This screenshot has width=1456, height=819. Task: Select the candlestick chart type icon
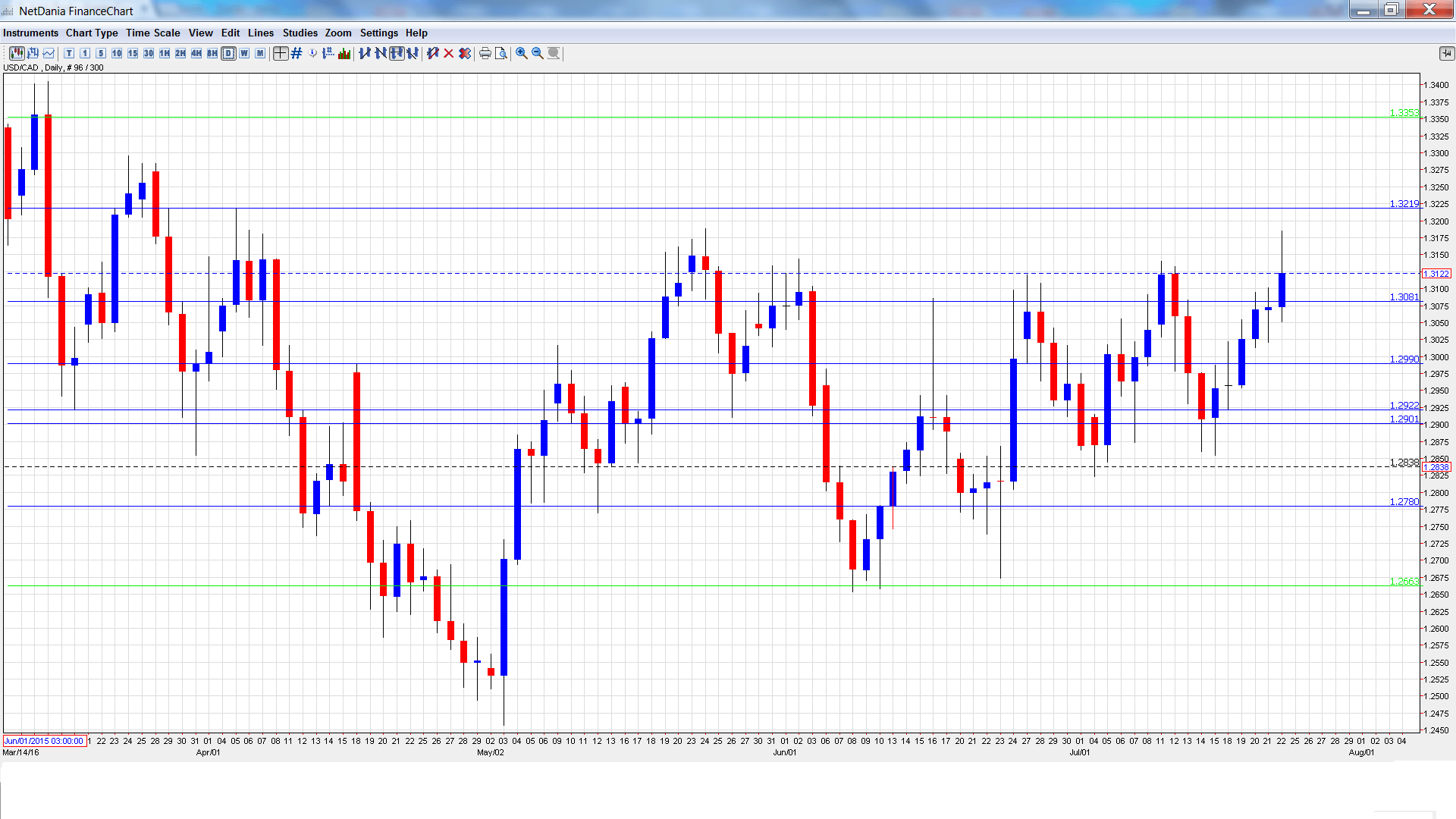point(17,53)
